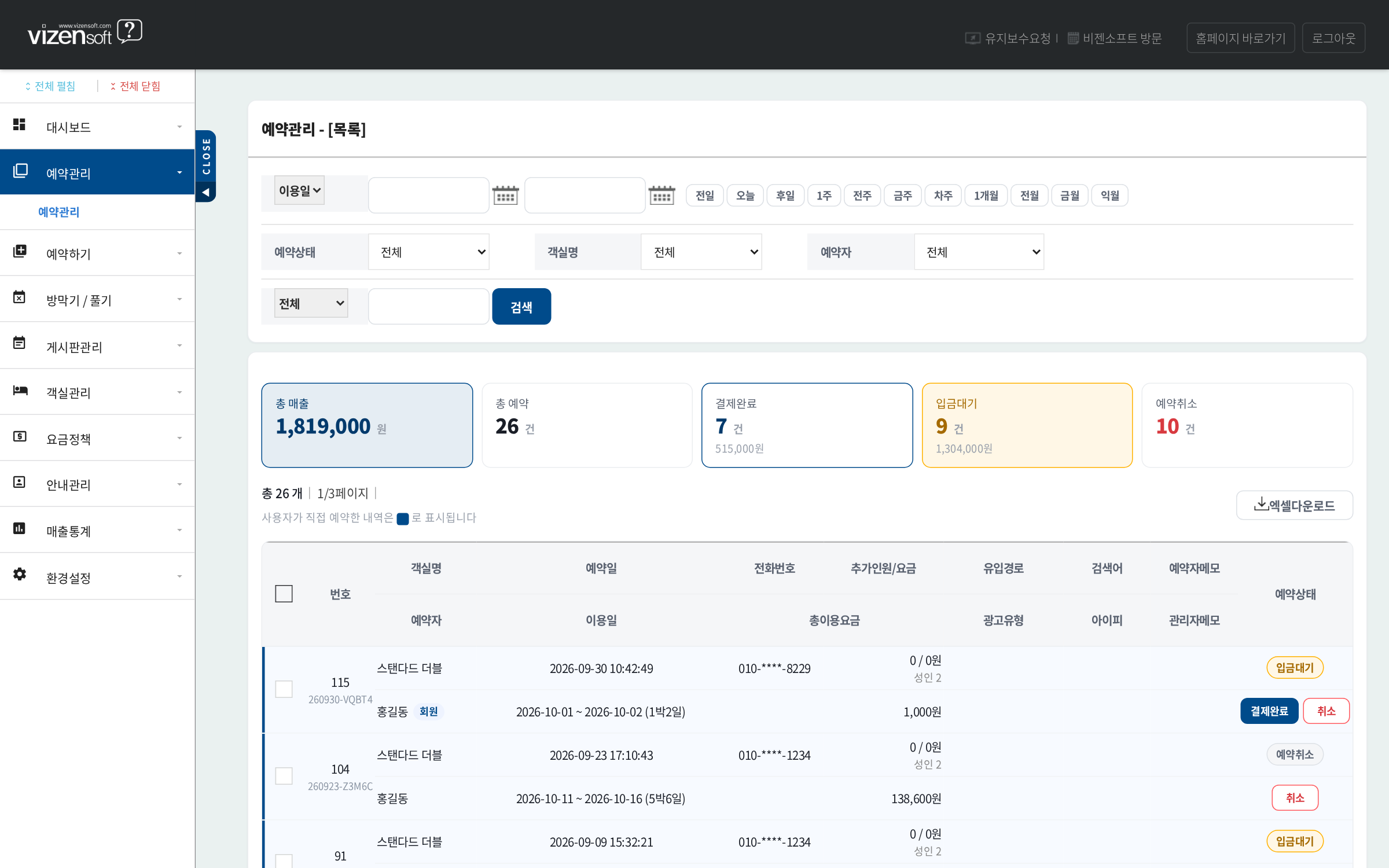Check the checkbox for reservation 115
Screen dimensions: 1389x868
point(284,689)
